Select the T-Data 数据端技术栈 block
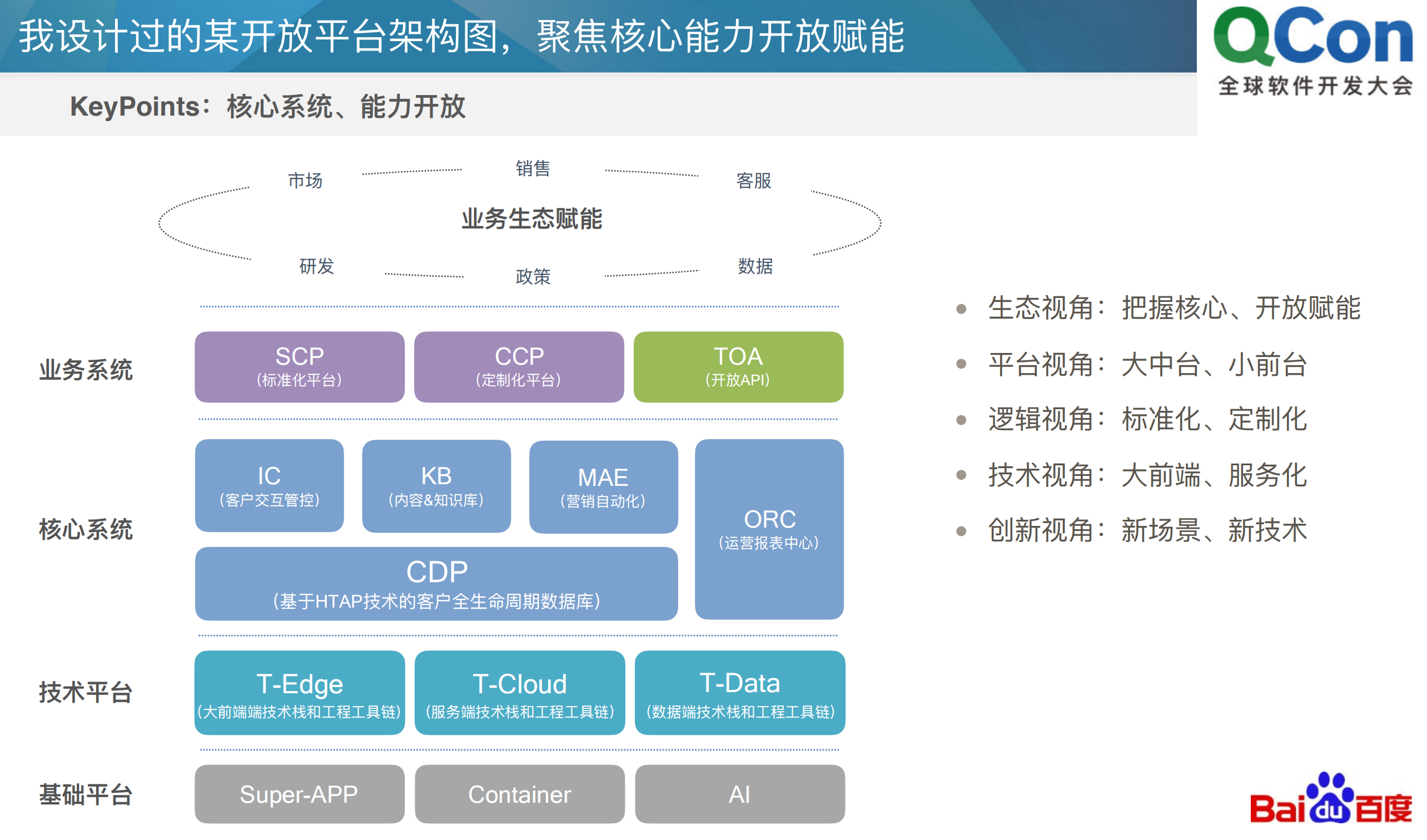The height and width of the screenshot is (840, 1427). (739, 692)
